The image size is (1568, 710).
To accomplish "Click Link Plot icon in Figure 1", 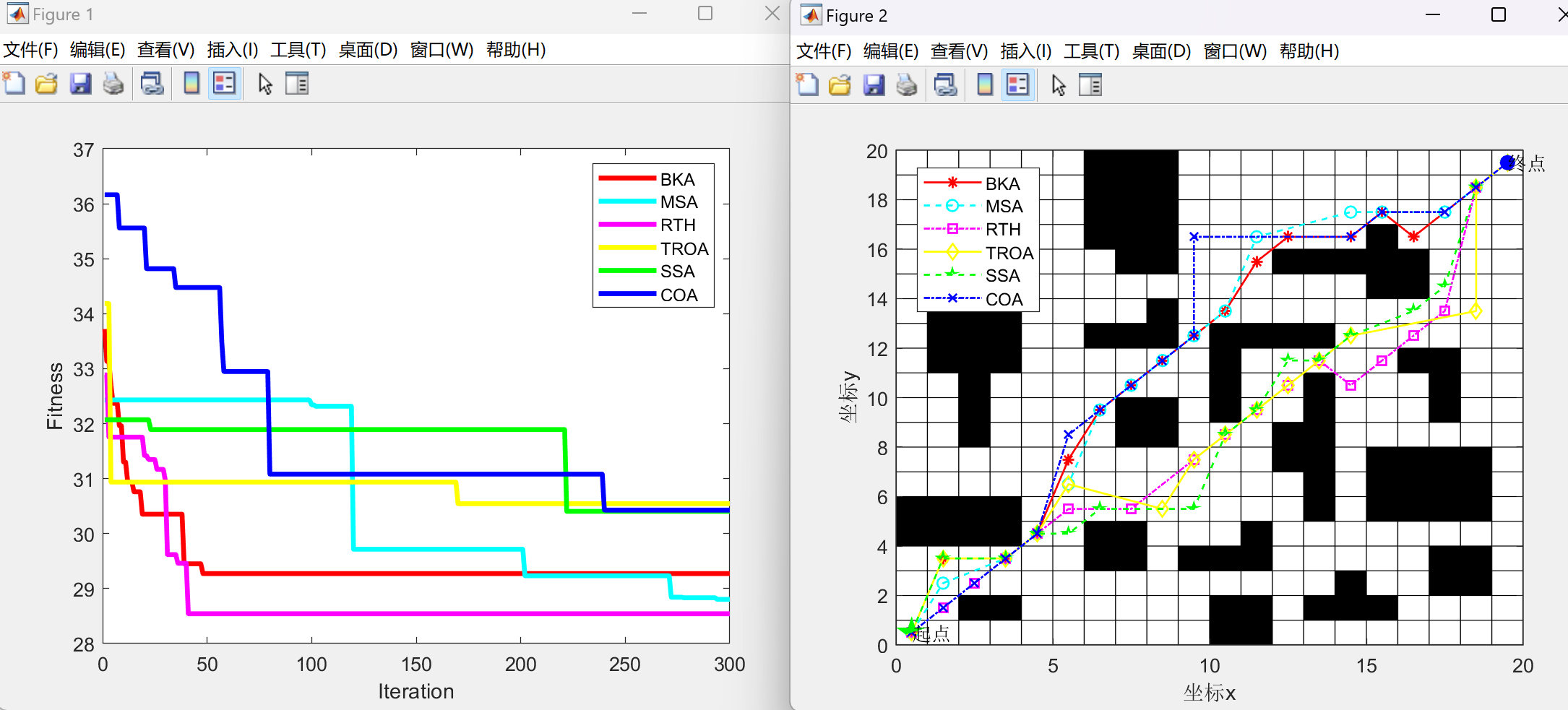I will tap(152, 84).
